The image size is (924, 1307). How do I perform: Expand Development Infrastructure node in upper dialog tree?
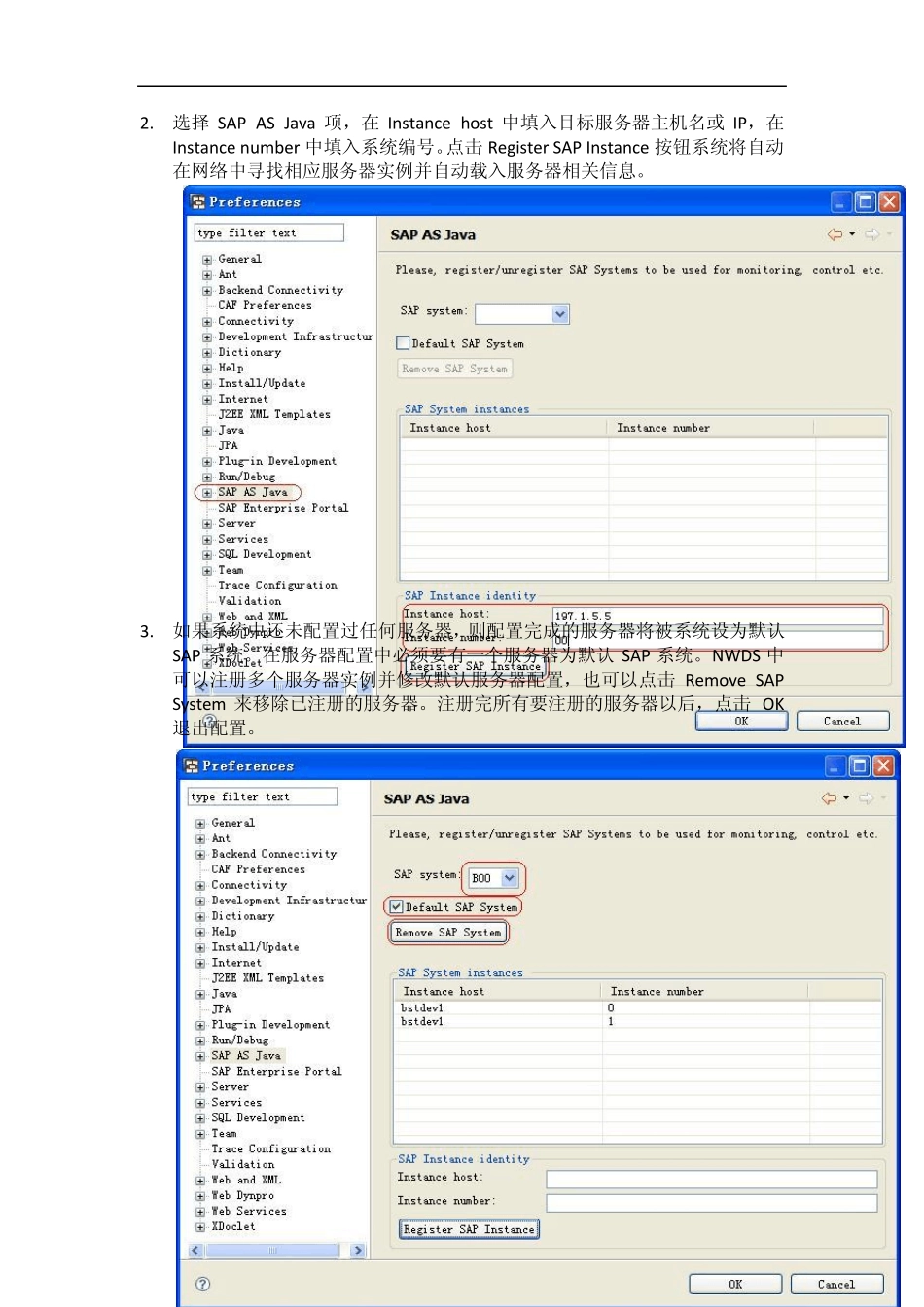tap(207, 337)
